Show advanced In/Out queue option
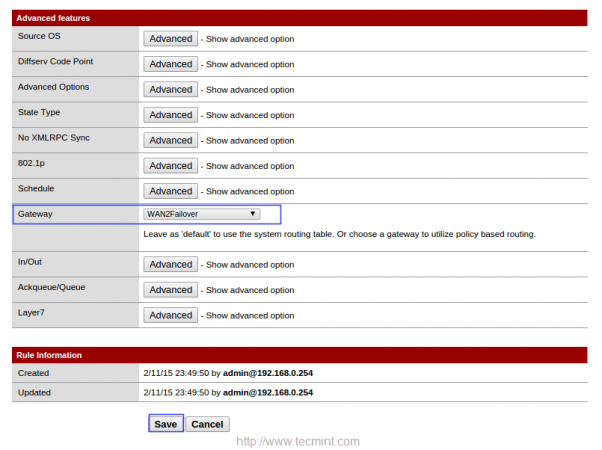 [171, 265]
